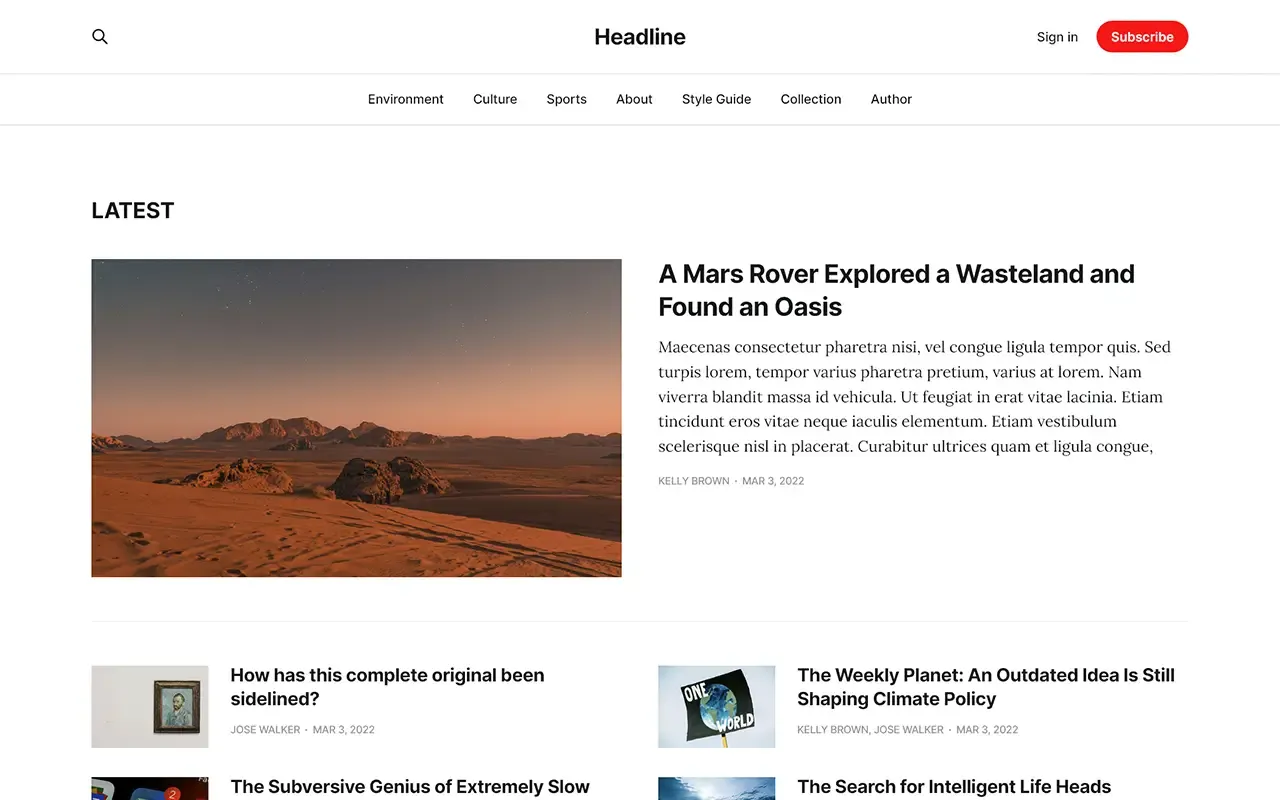The height and width of the screenshot is (800, 1280).
Task: Open the search icon
Action: 100,36
